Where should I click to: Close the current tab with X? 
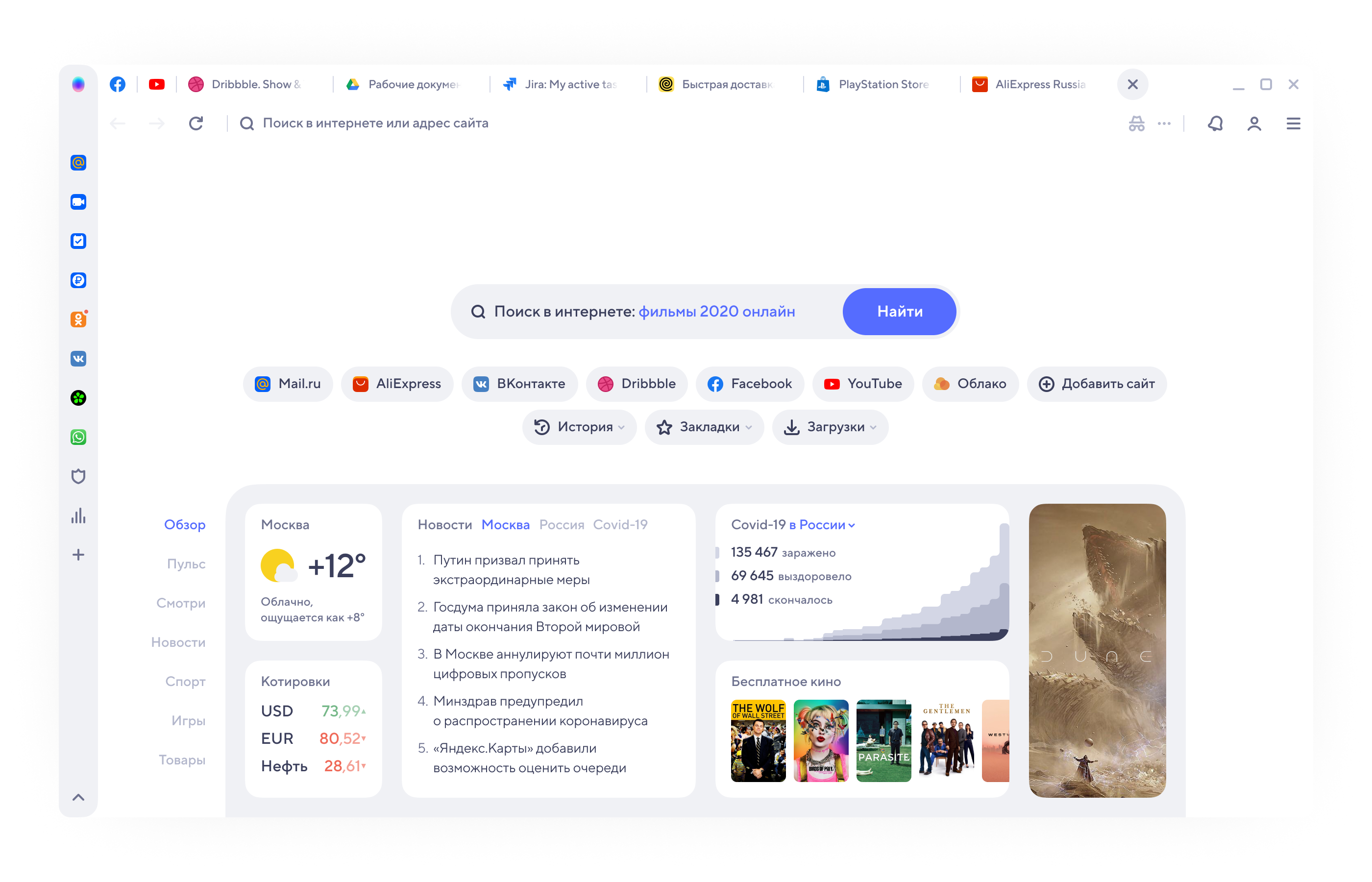[x=1133, y=84]
